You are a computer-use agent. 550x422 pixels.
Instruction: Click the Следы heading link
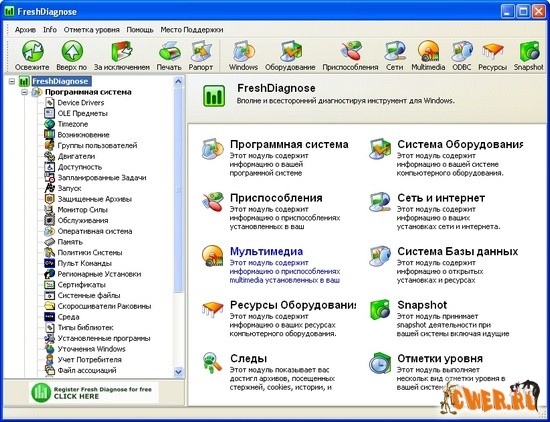248,359
